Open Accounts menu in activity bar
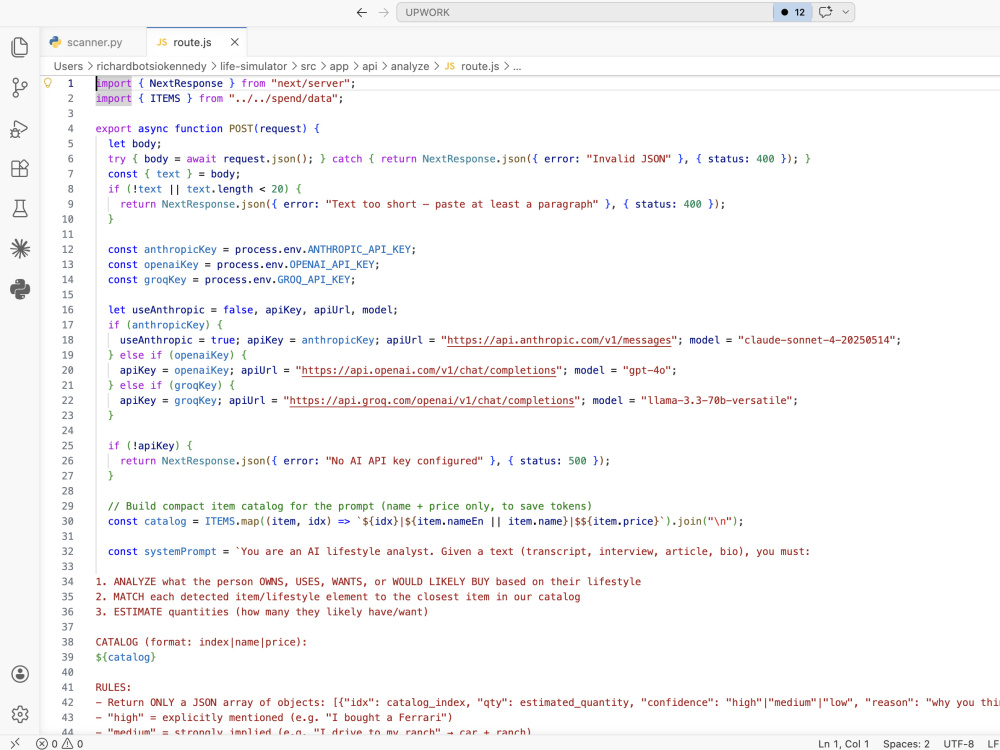 [x=20, y=674]
